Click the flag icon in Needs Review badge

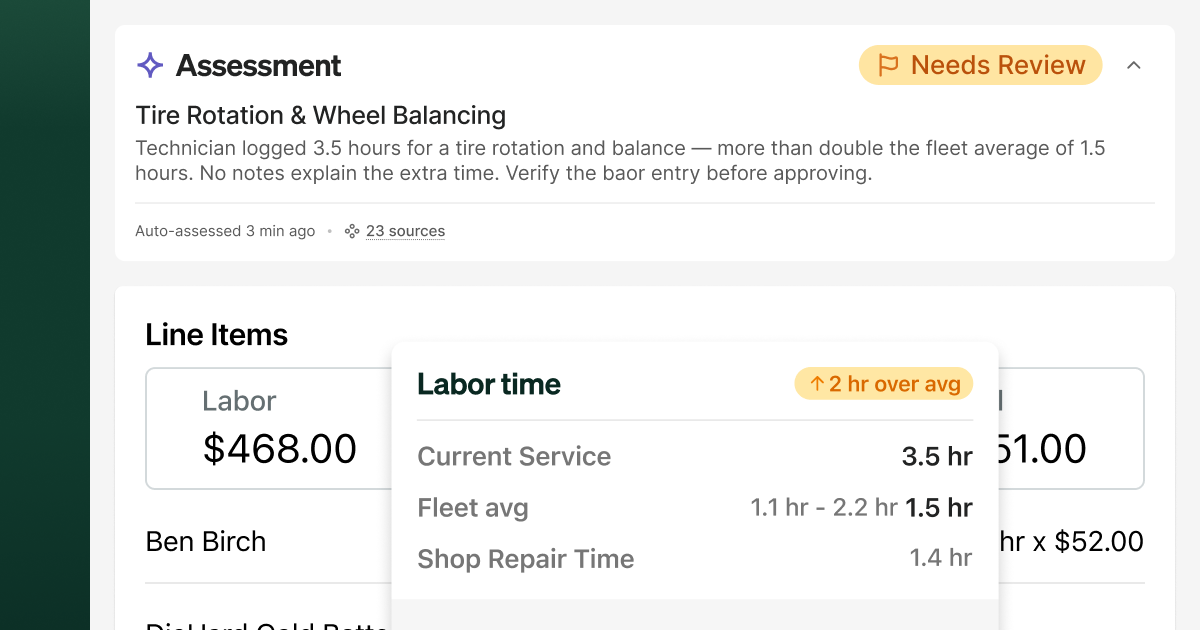click(x=888, y=66)
